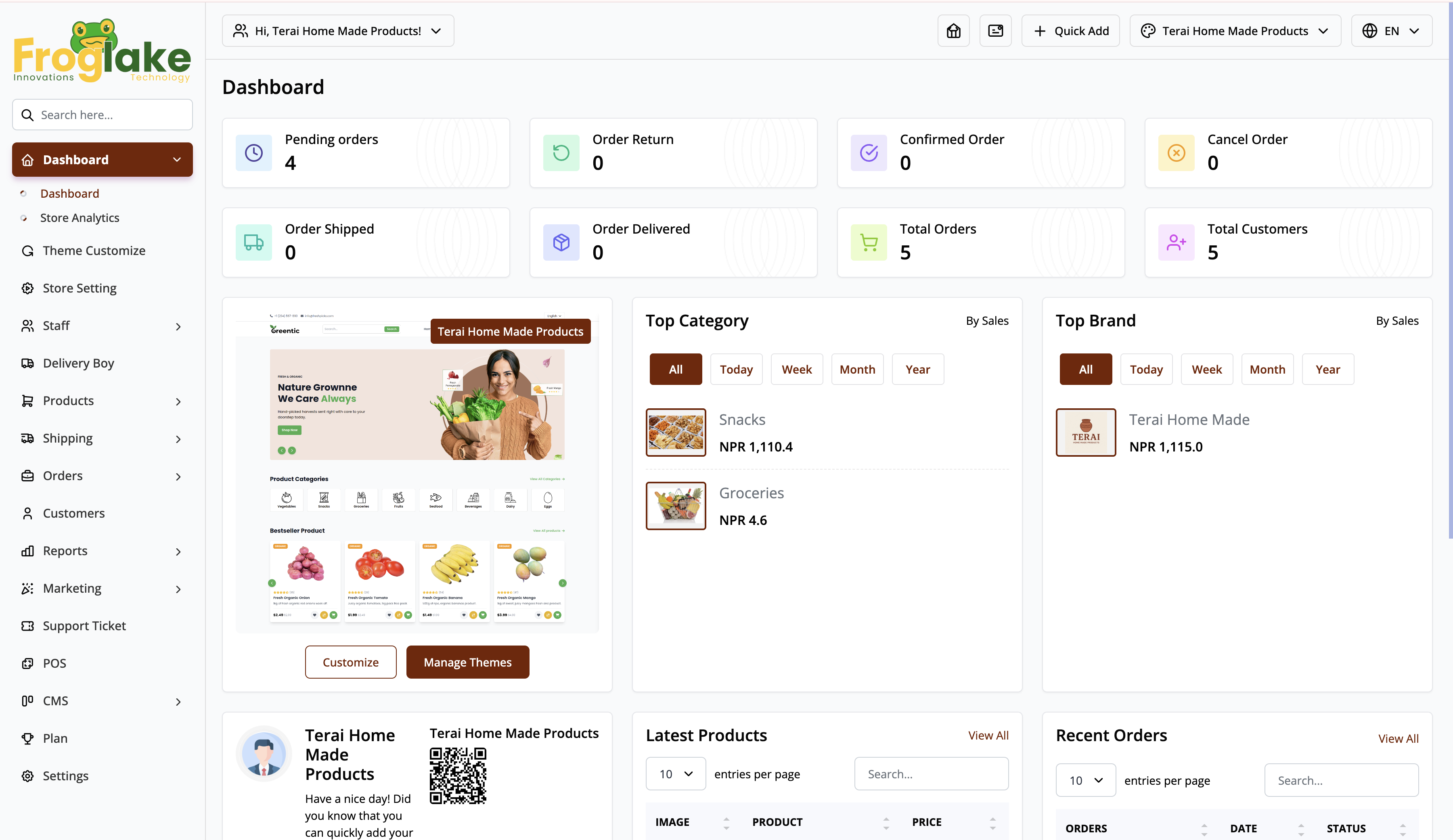Viewport: 1453px width, 840px height.
Task: Click View All link in Recent Orders
Action: coord(1398,739)
